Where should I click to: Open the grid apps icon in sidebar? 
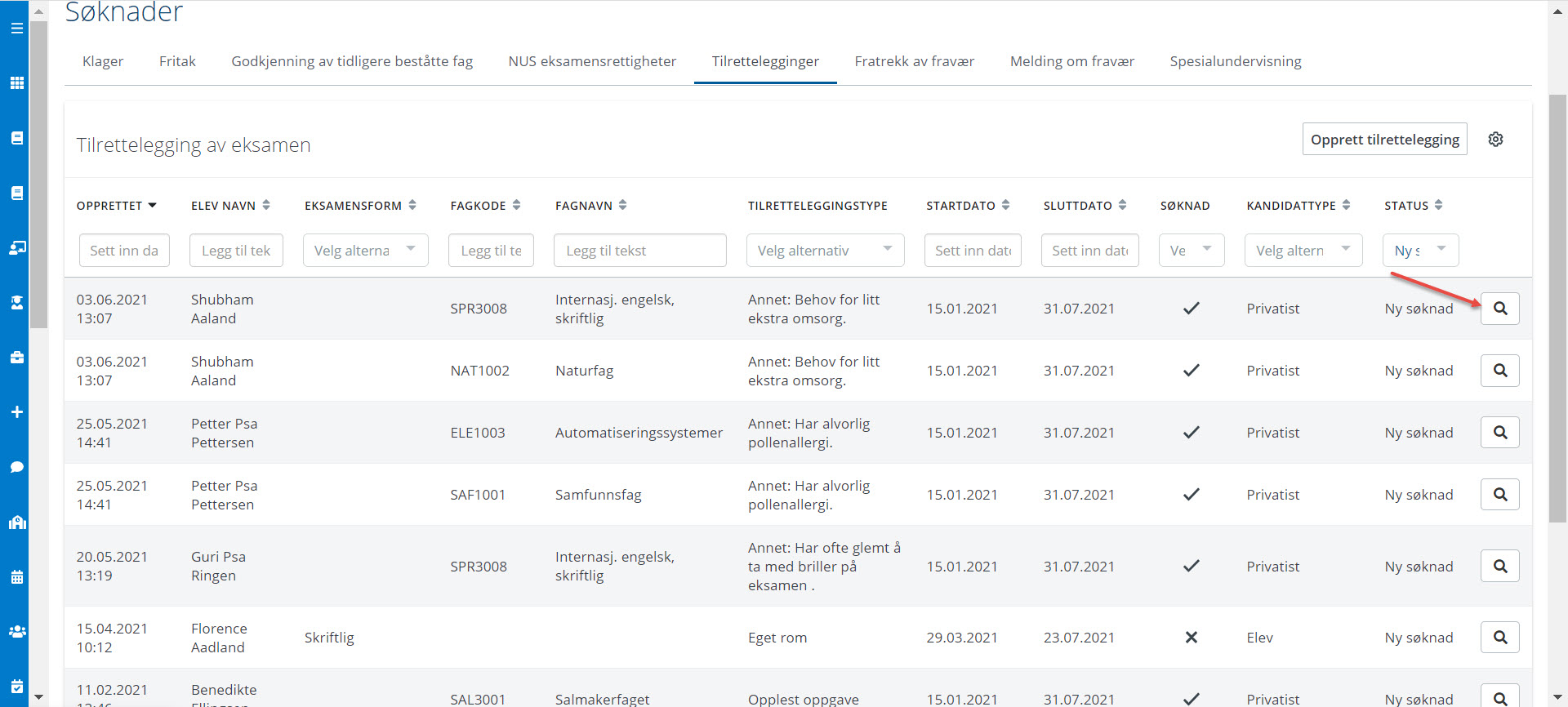(16, 83)
